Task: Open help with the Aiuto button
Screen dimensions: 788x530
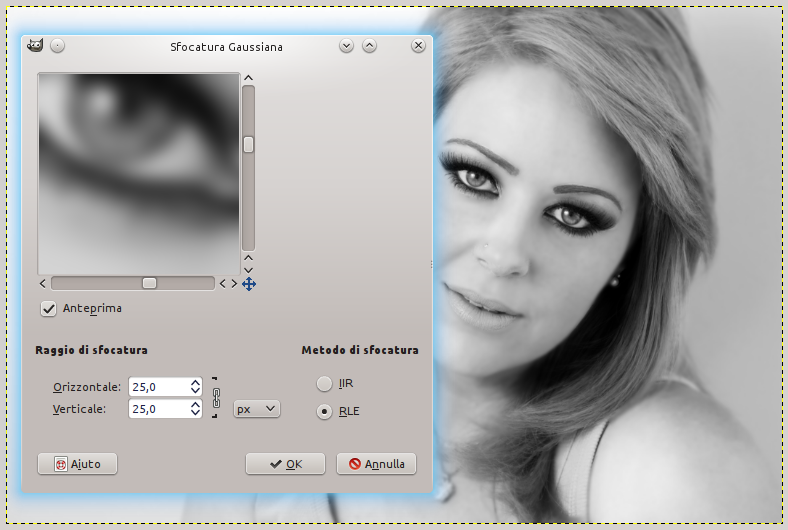Action: [77, 464]
